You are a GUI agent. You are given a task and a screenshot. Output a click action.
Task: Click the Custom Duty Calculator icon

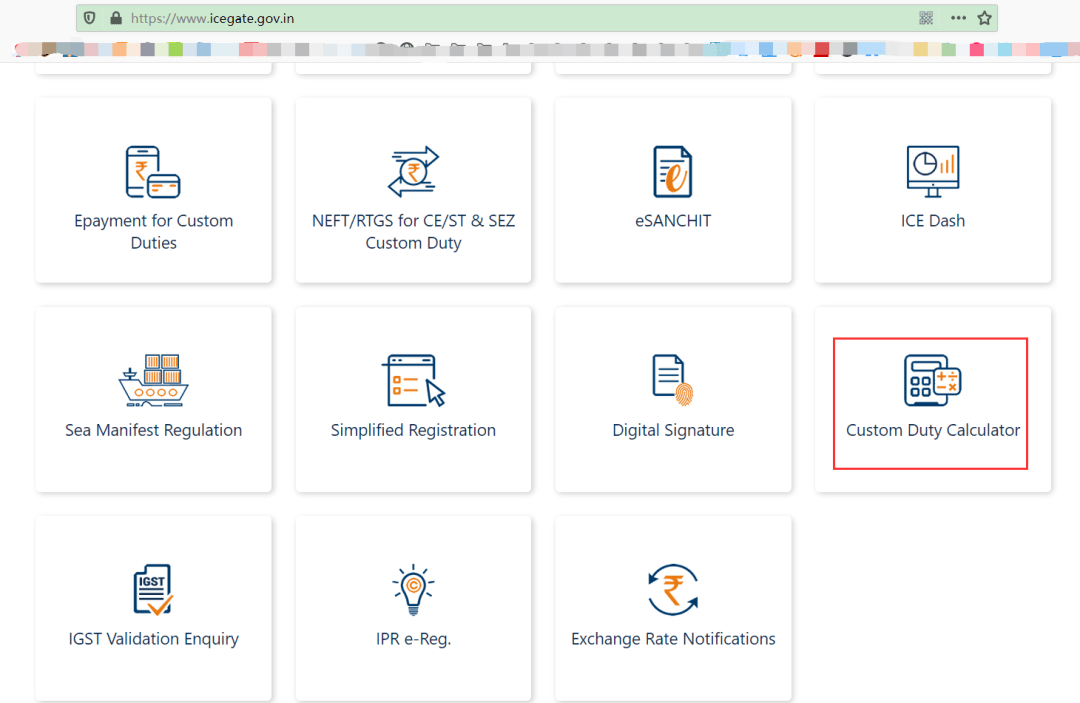click(932, 380)
